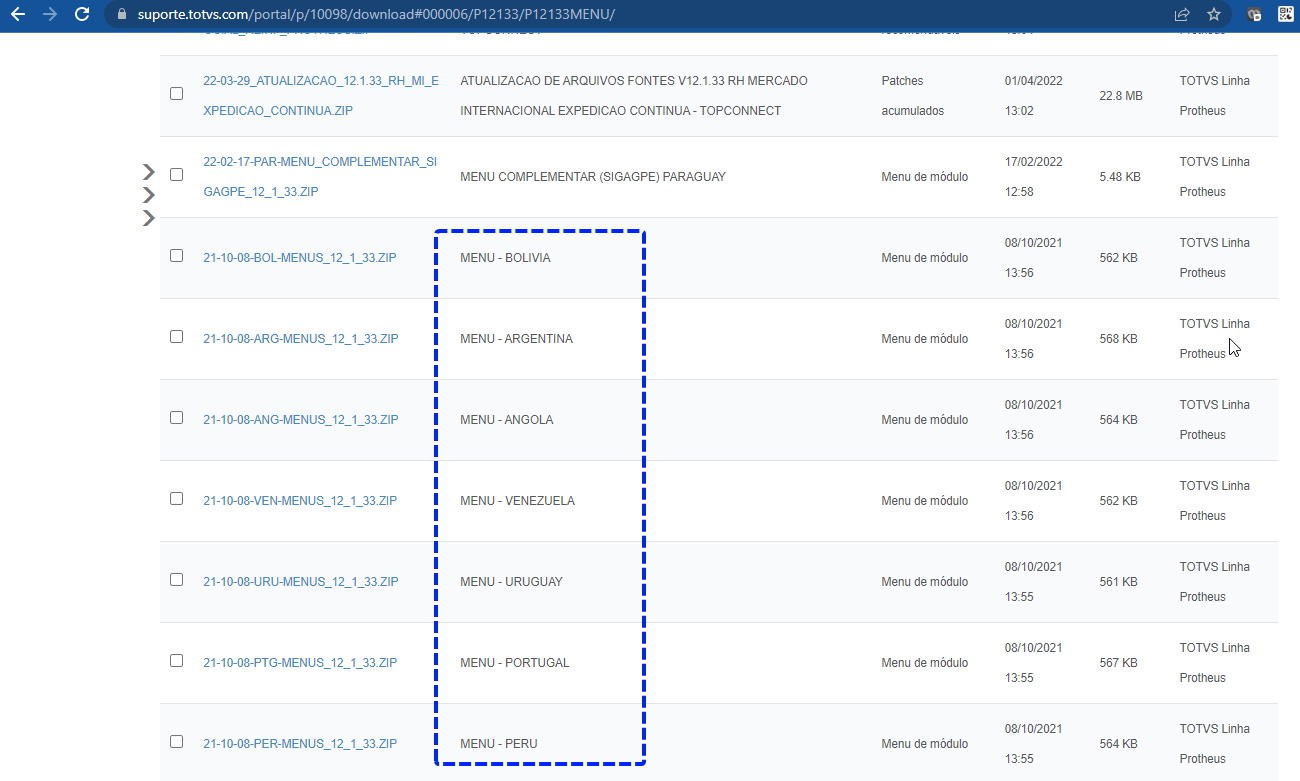This screenshot has height=781, width=1300.
Task: Tick checkbox for 22-03-29_ATUALIZACAO_12.1.33_RH_MI file
Action: [x=177, y=93]
